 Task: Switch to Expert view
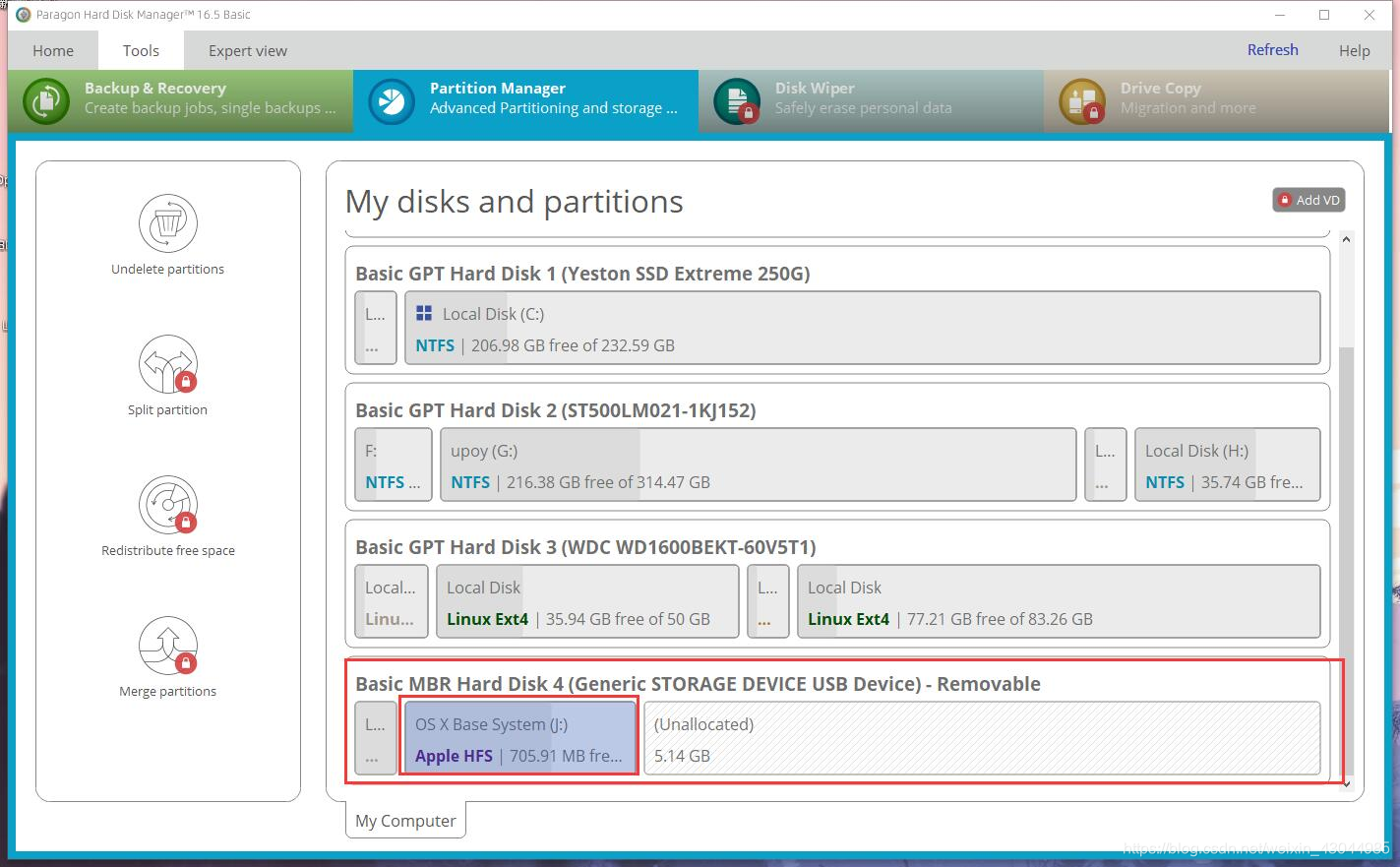pyautogui.click(x=248, y=50)
